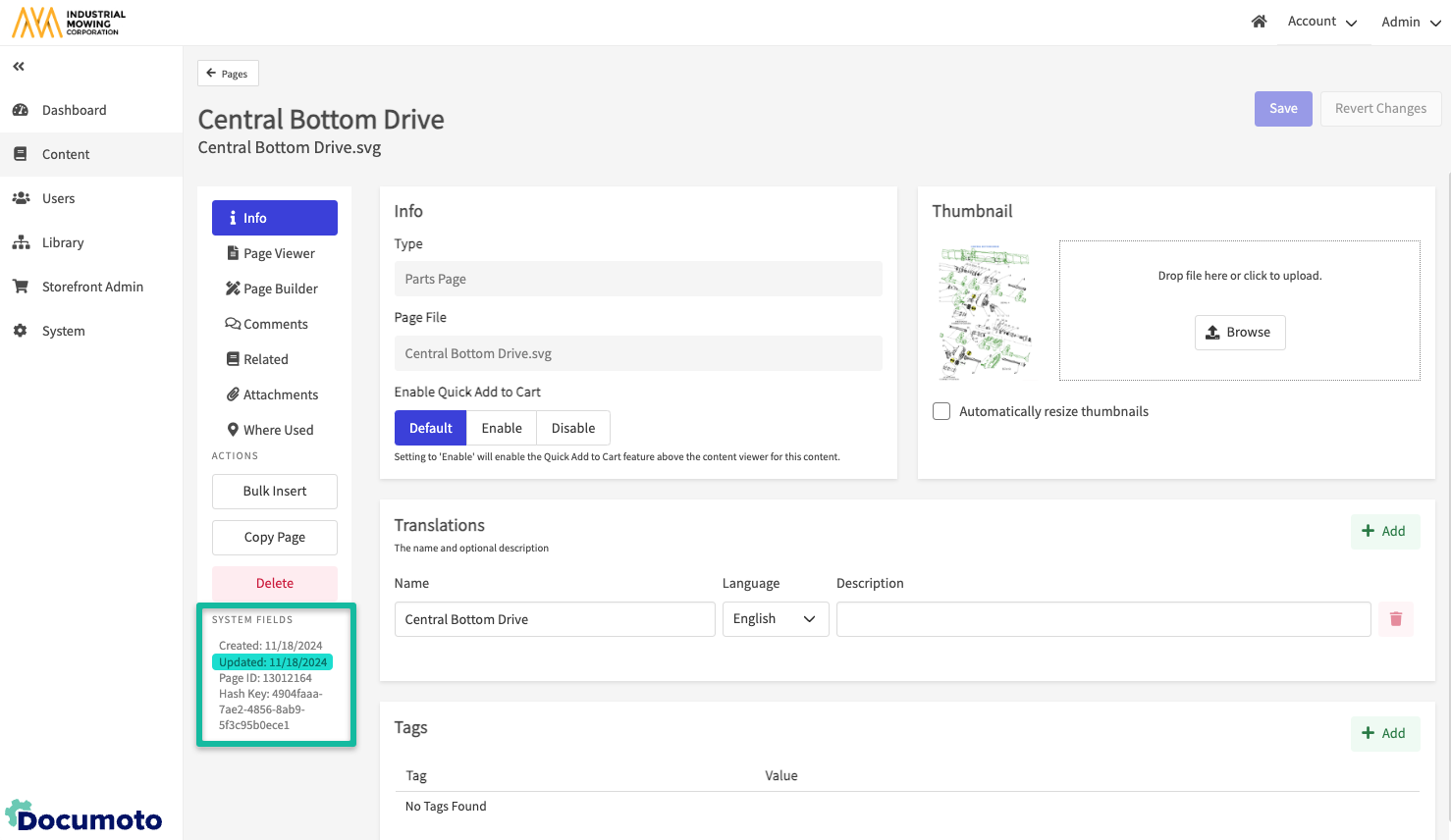Click the home icon in top bar
Image resolution: width=1451 pixels, height=840 pixels.
click(1259, 22)
